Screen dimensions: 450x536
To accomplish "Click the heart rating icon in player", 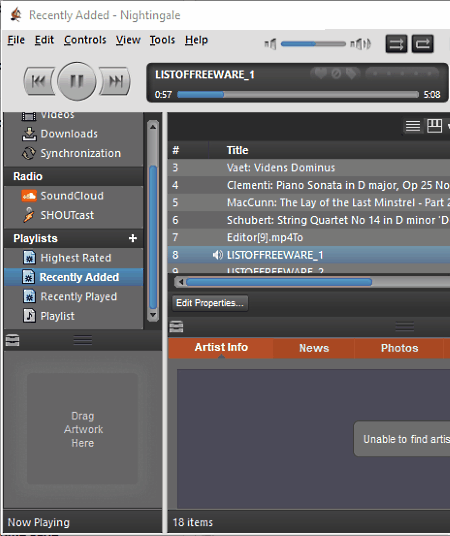I will click(x=321, y=73).
